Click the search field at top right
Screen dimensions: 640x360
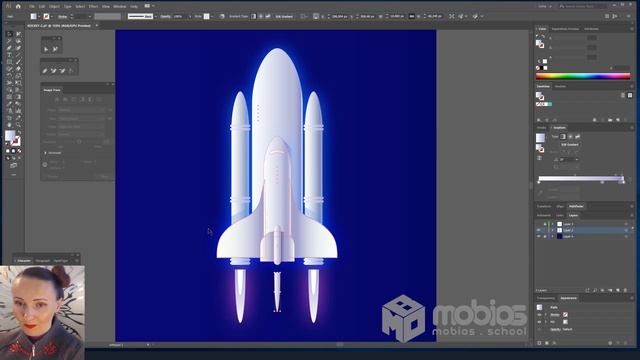point(582,6)
